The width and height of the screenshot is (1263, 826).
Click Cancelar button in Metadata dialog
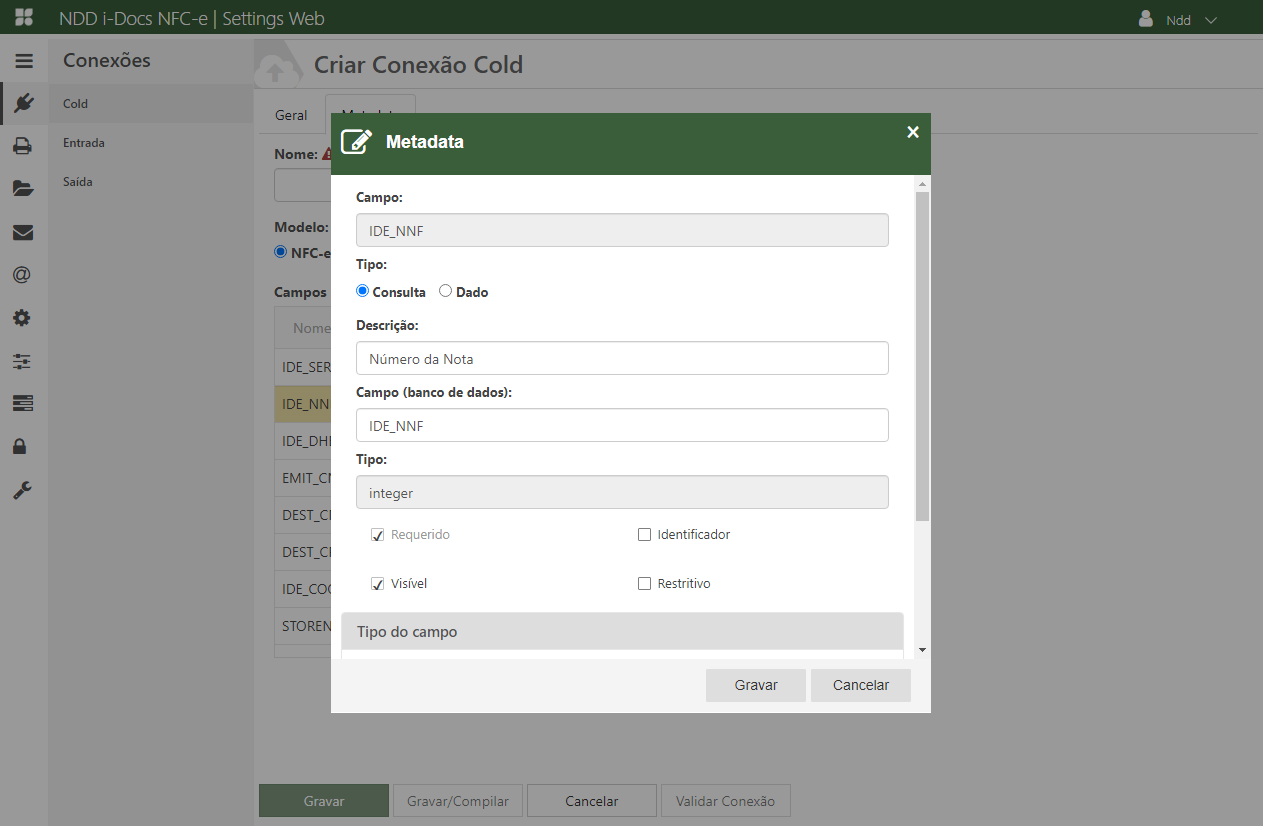coord(860,685)
